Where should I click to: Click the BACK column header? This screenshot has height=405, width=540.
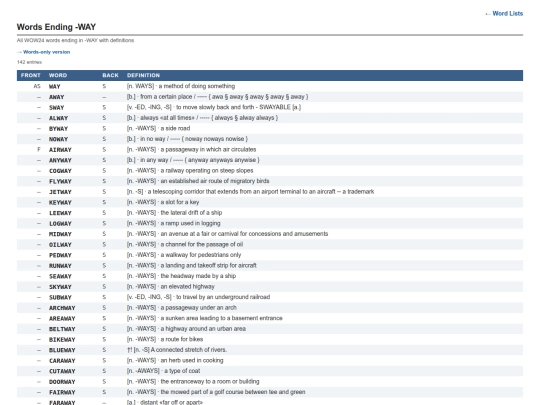pos(110,75)
